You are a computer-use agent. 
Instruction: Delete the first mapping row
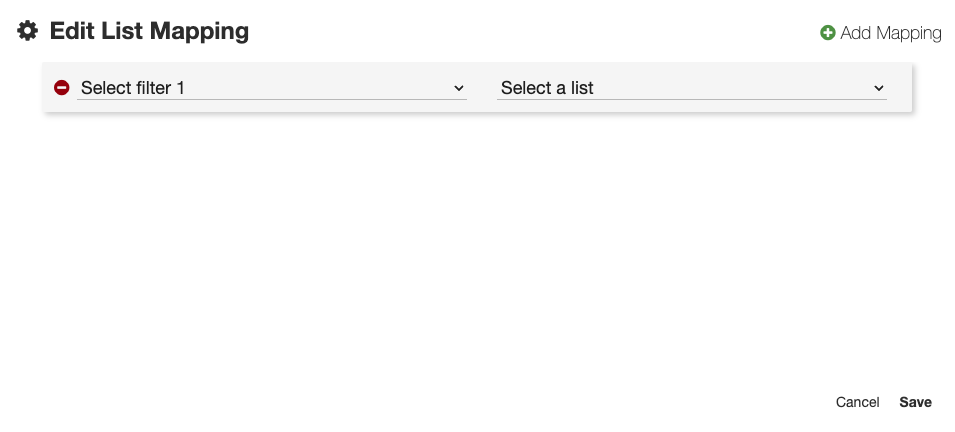coord(62,88)
